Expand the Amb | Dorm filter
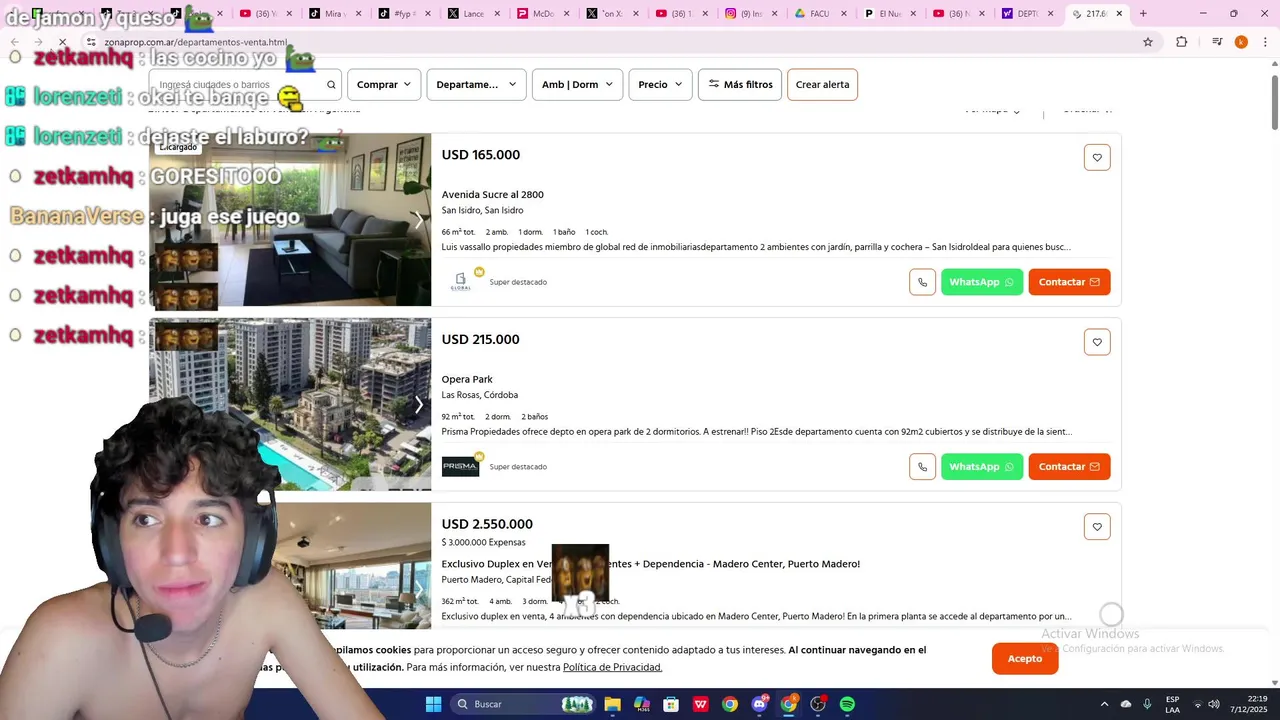Viewport: 1280px width, 720px height. point(577,85)
